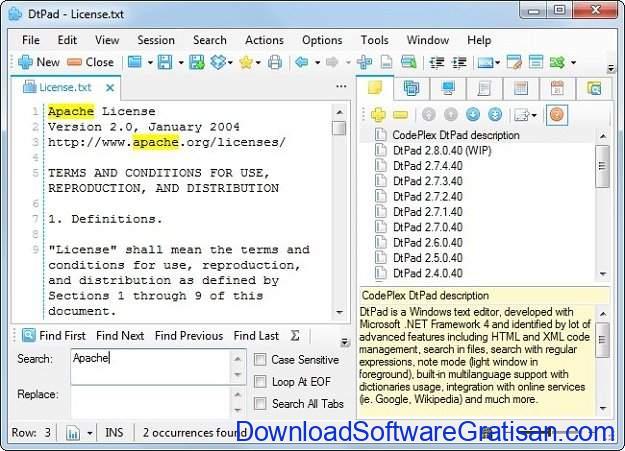625x451 pixels.
Task: Click the Save floppy disk icon
Action: click(x=165, y=62)
